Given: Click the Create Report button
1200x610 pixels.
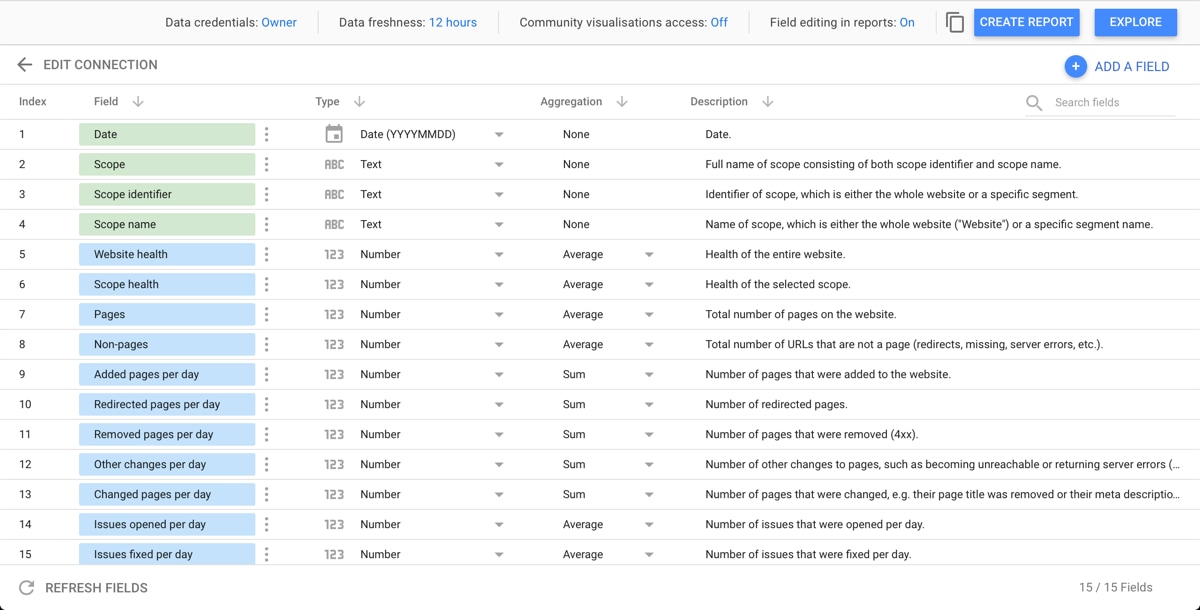Looking at the screenshot, I should pos(1026,22).
